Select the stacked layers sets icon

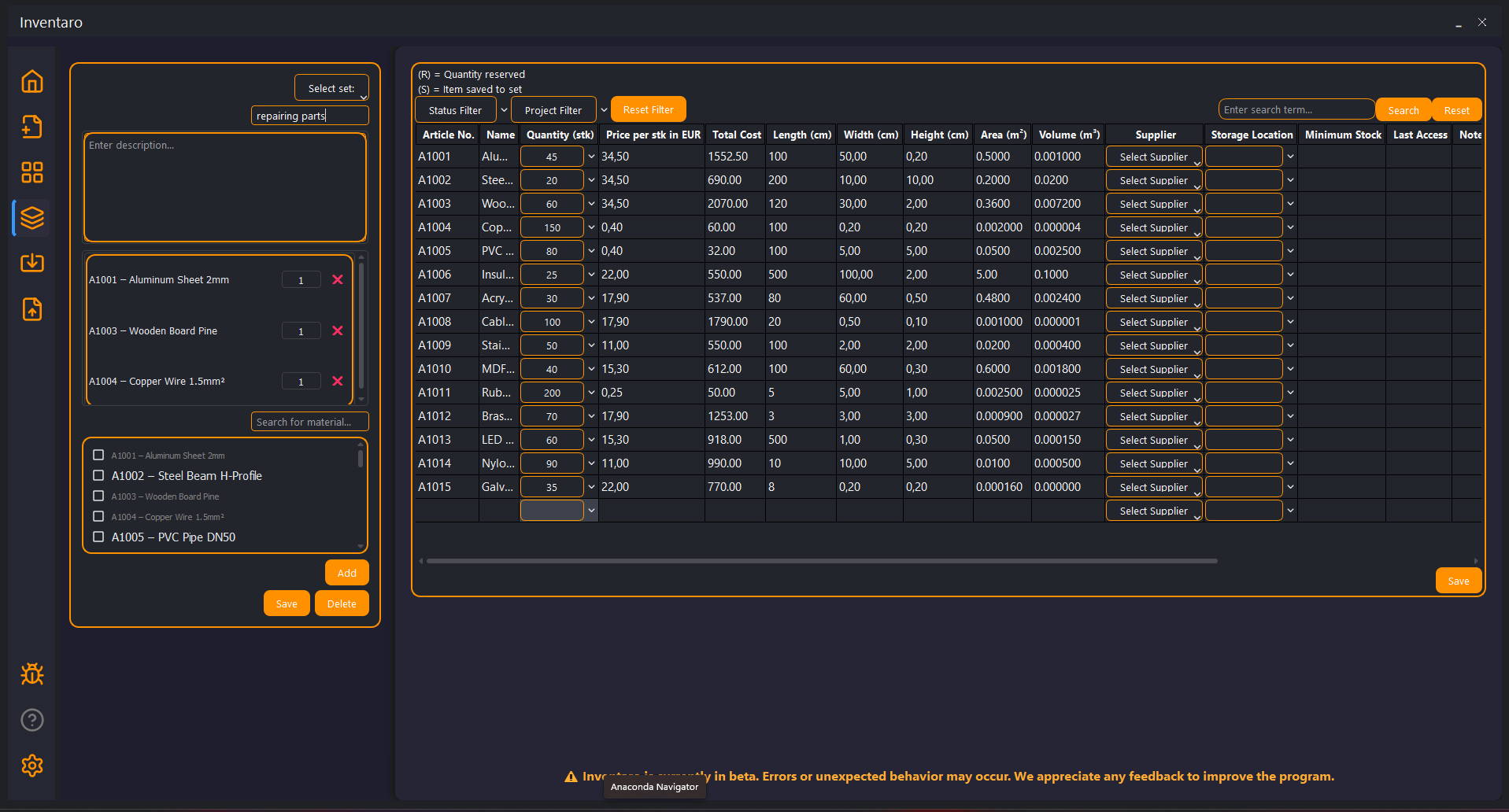(x=32, y=218)
